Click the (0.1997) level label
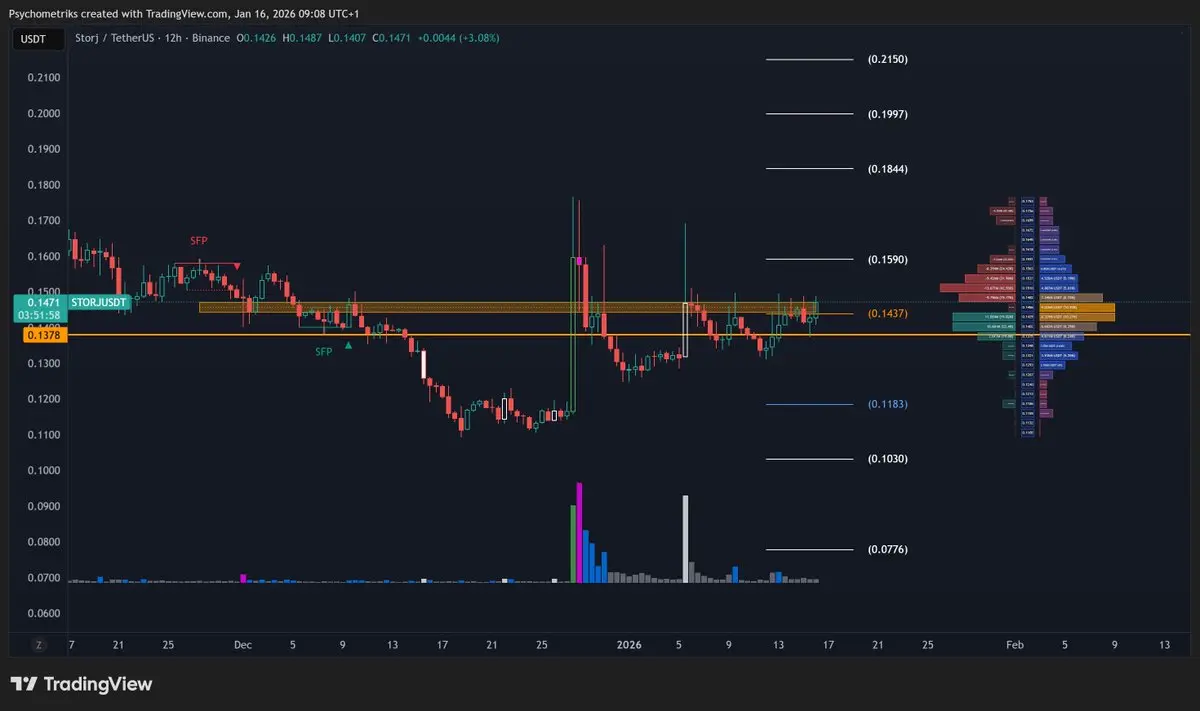Viewport: 1200px width, 711px height. pyautogui.click(x=887, y=114)
